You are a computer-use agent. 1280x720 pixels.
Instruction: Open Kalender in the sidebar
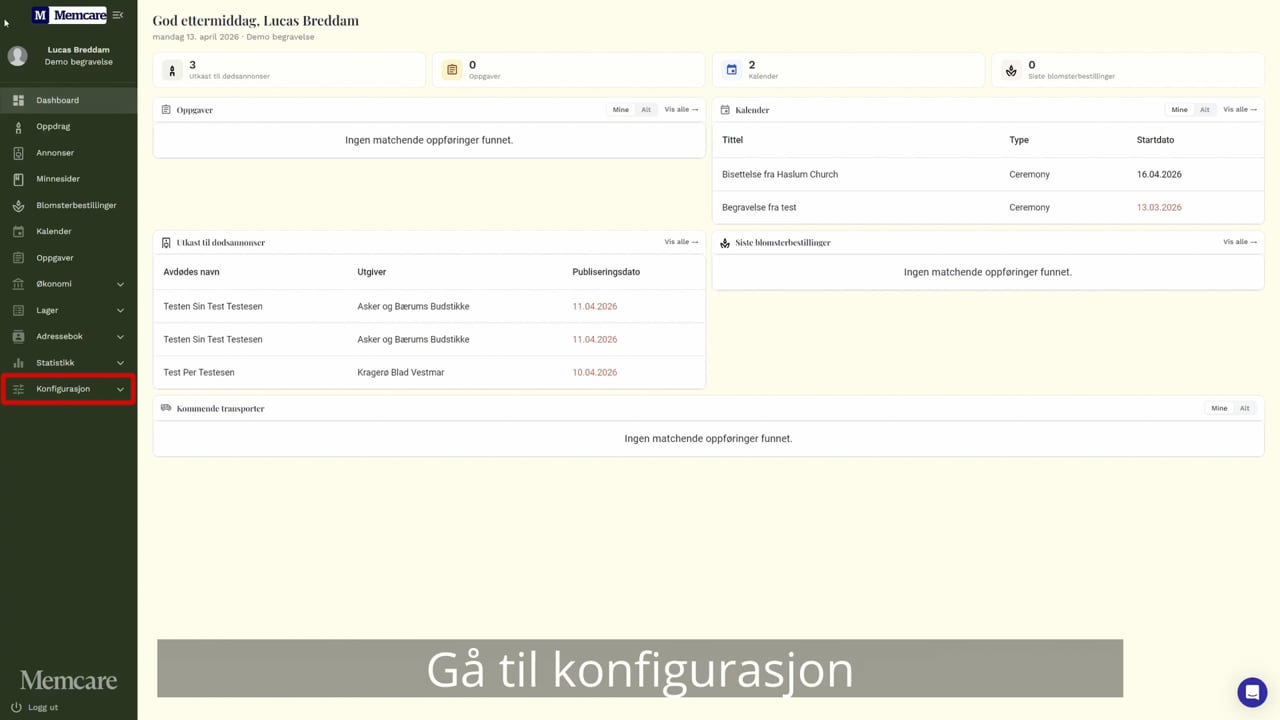point(68,231)
